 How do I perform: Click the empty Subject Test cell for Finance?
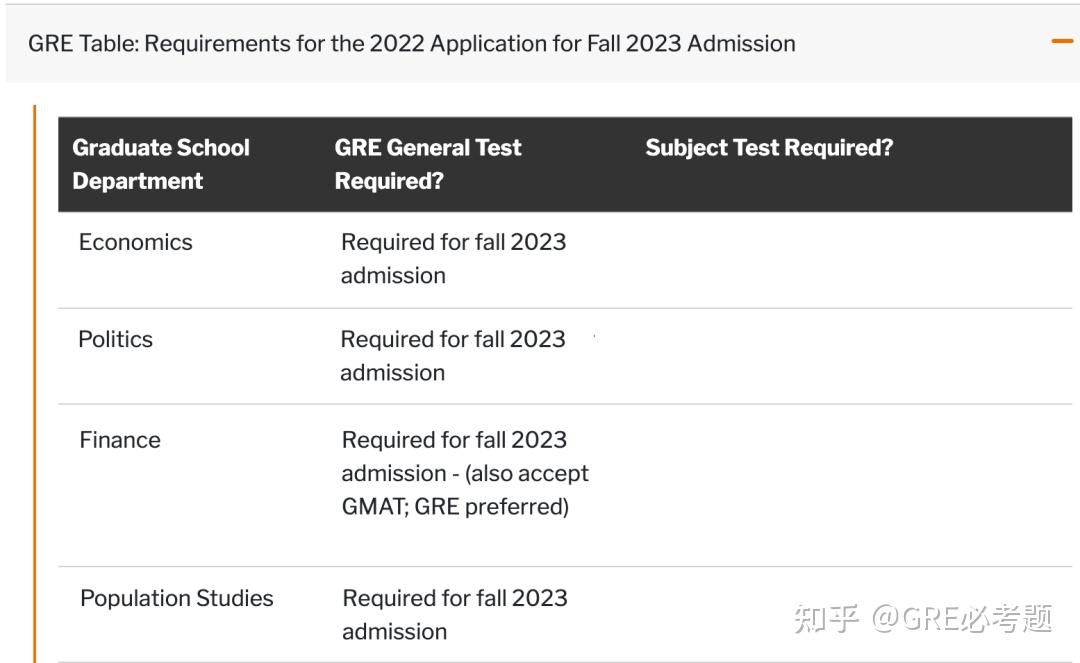800,473
